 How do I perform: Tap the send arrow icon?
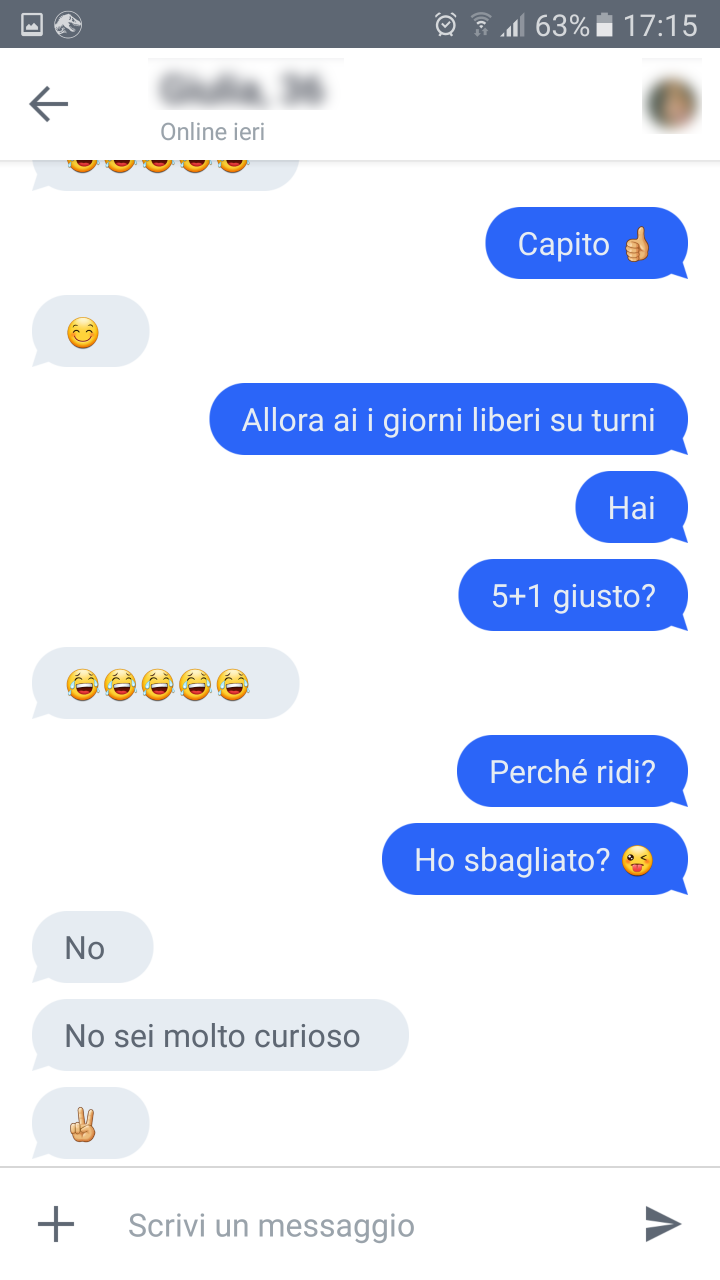pos(663,1223)
